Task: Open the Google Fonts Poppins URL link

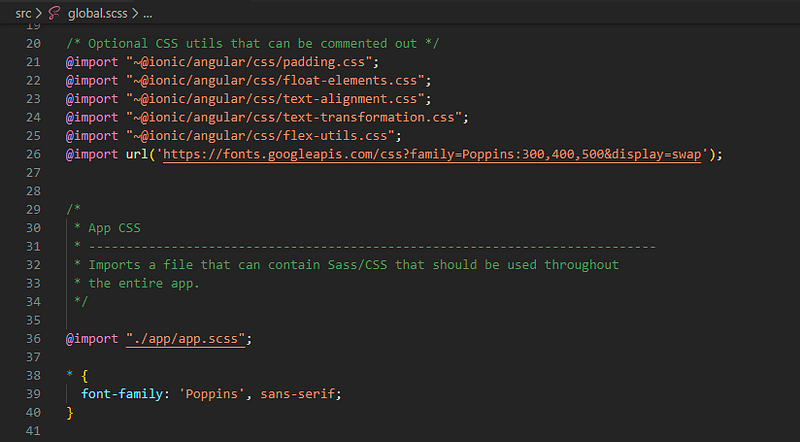Action: [x=432, y=154]
